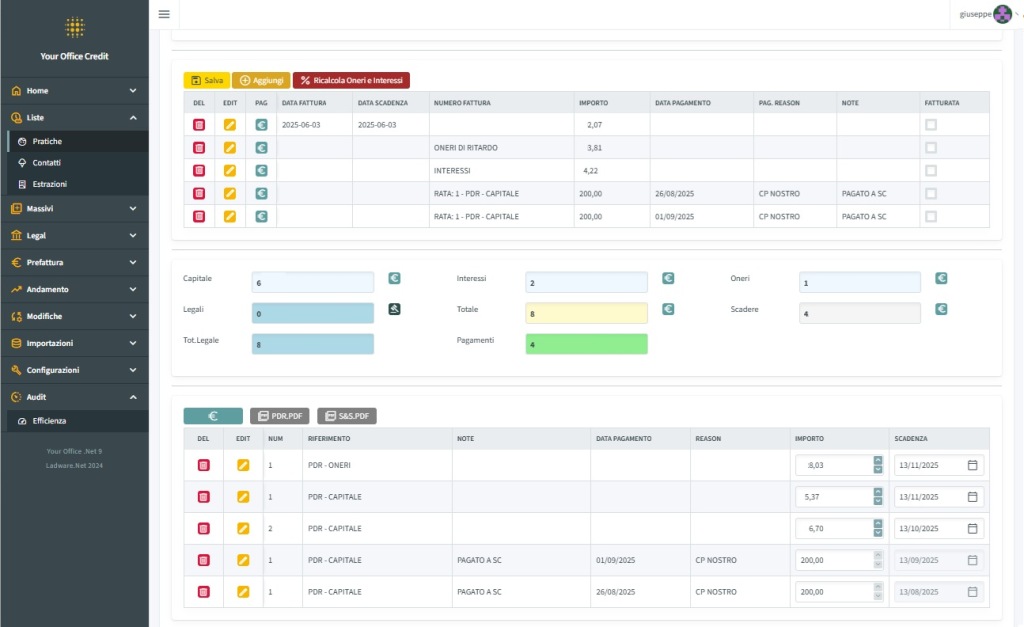
Task: Click the Totale amount field
Action: [x=586, y=313]
